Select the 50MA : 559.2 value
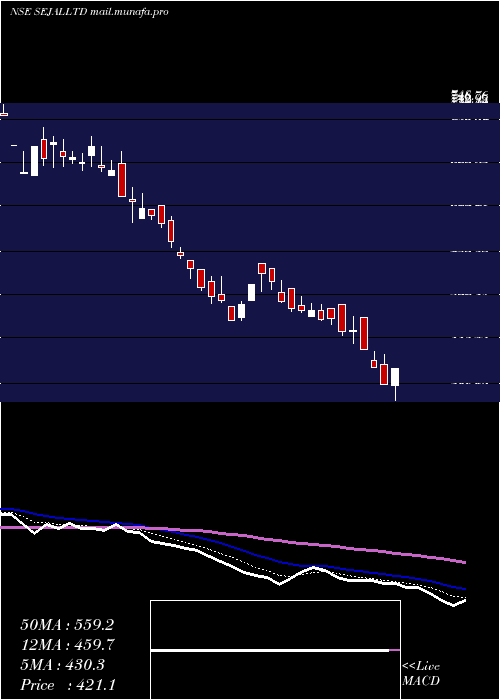500x700 pixels. pyautogui.click(x=67, y=625)
